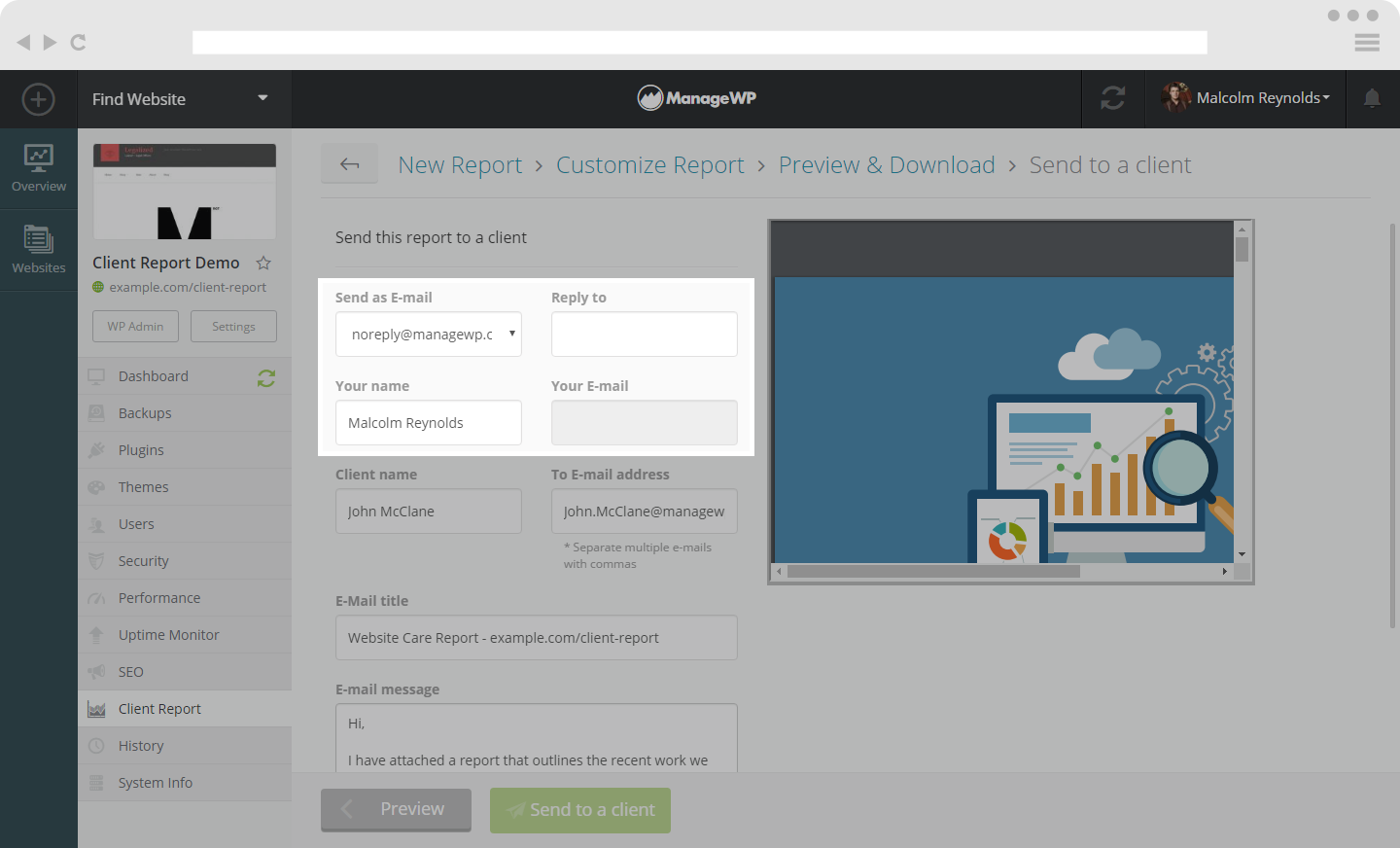Go to Customize Report breadcrumb
Screen dimensions: 1400x848
[650, 165]
